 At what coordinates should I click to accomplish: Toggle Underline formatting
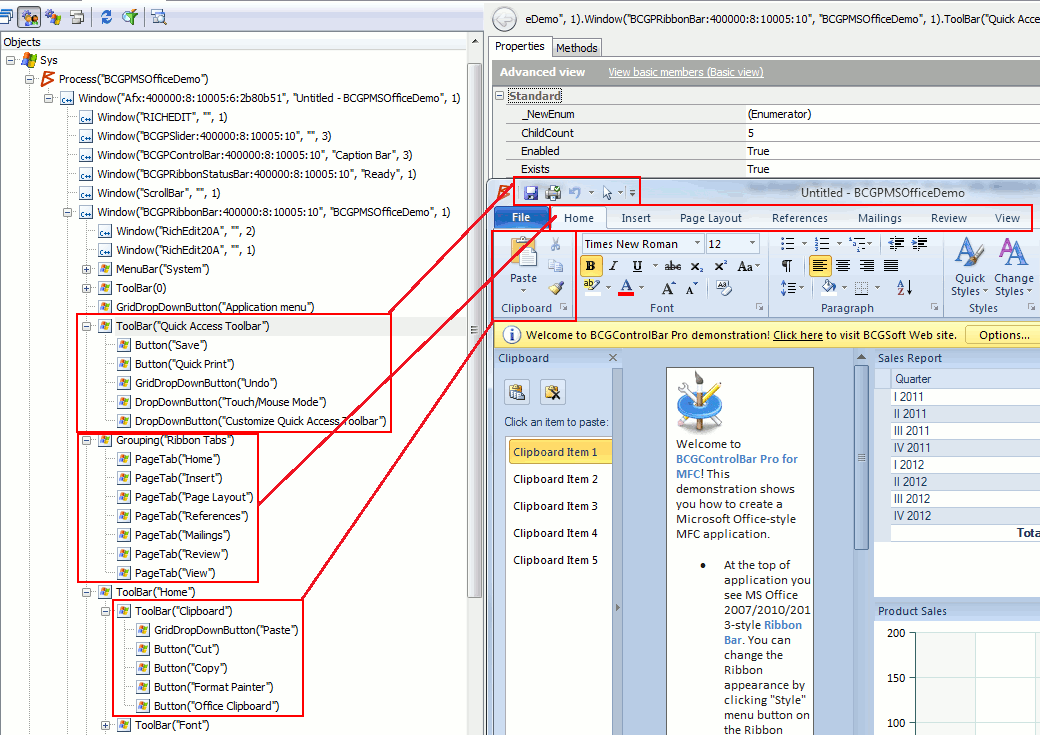637,266
